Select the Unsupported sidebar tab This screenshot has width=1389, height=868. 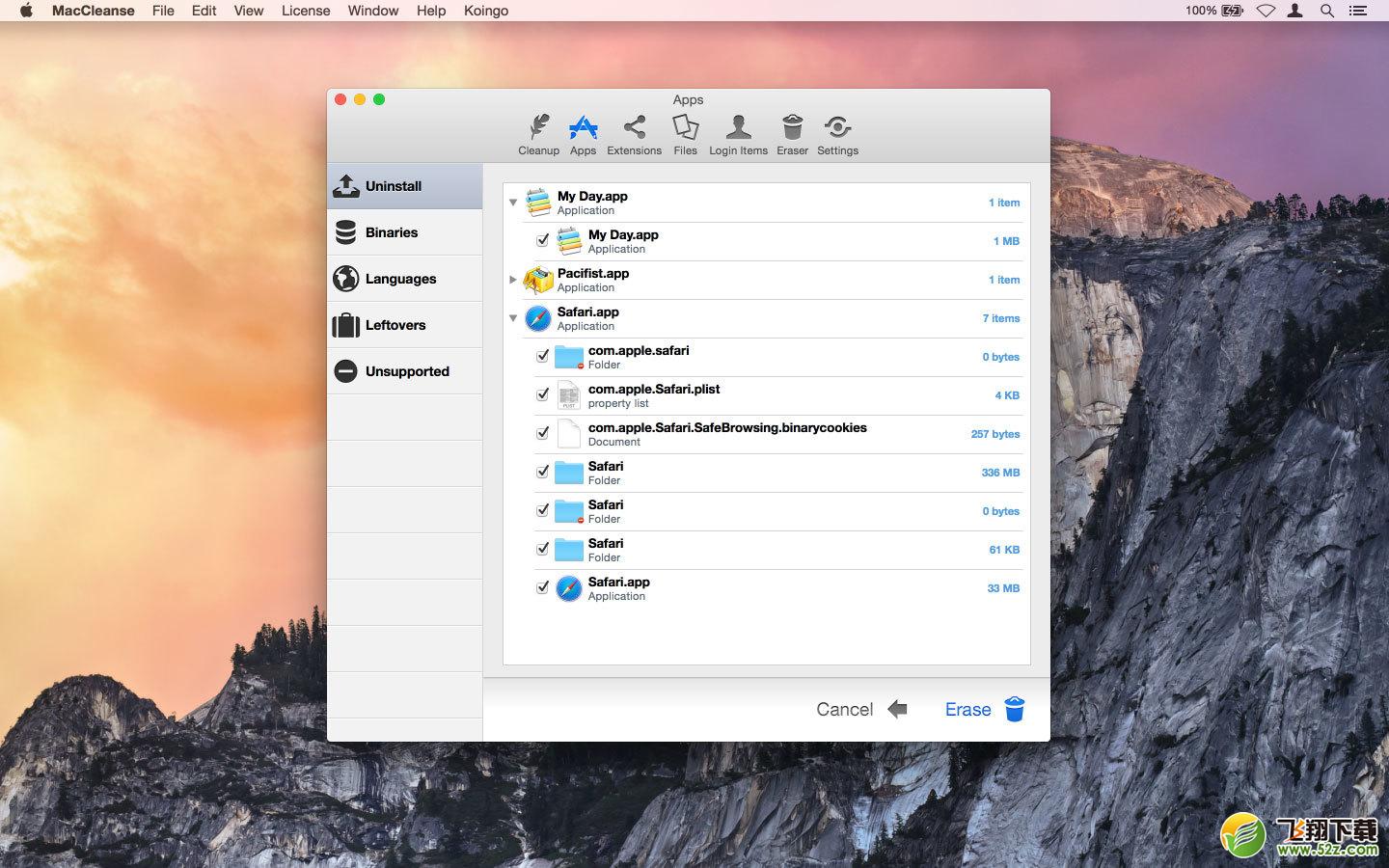405,371
